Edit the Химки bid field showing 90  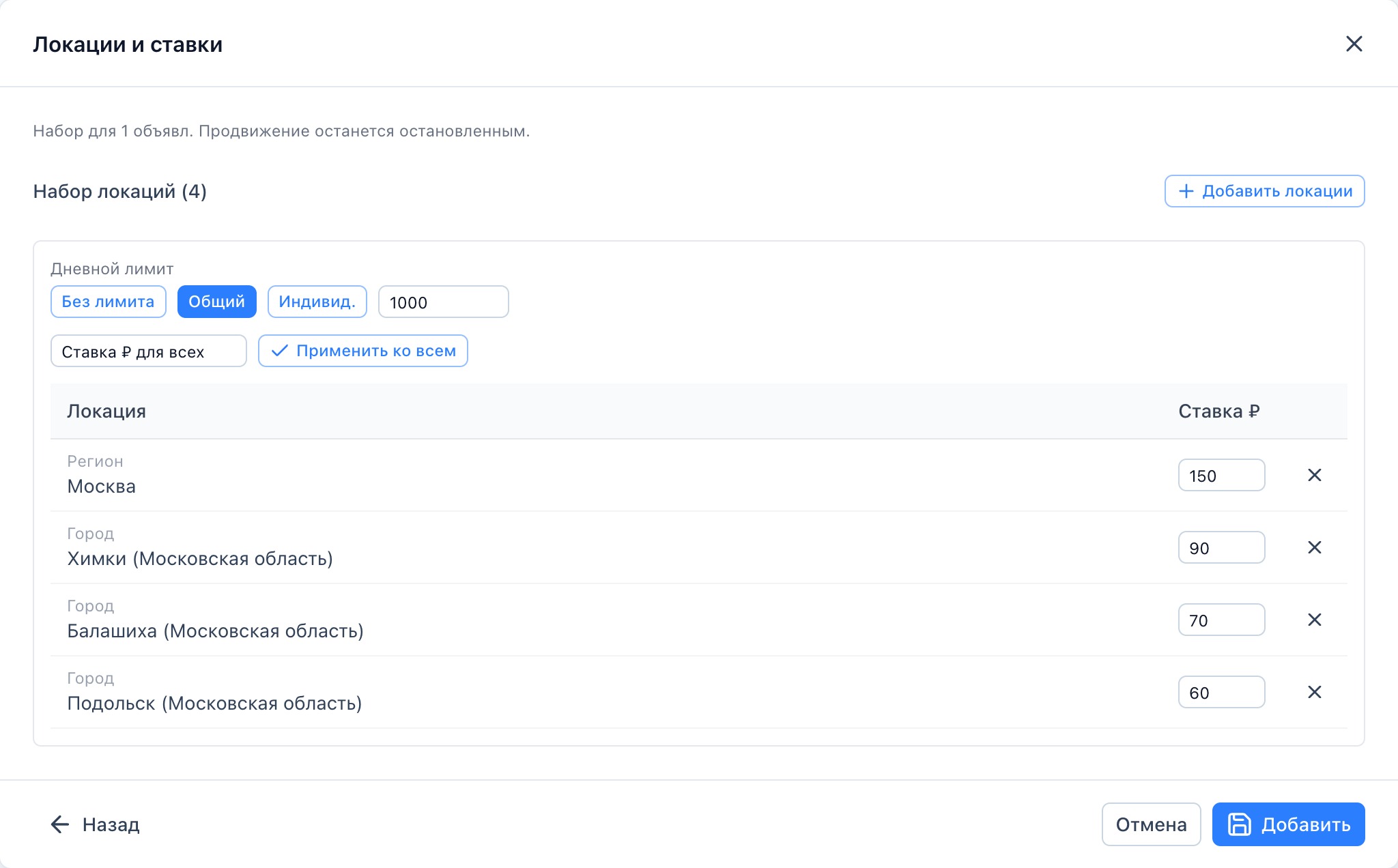click(1221, 547)
